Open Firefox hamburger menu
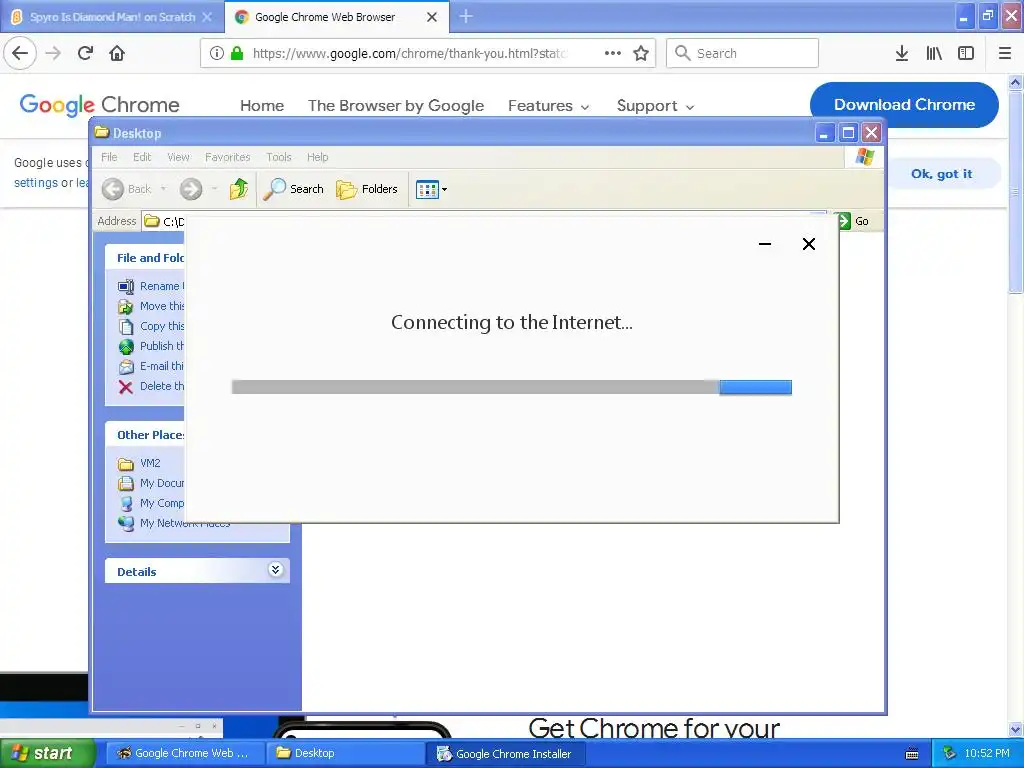1024x768 pixels. click(1005, 53)
